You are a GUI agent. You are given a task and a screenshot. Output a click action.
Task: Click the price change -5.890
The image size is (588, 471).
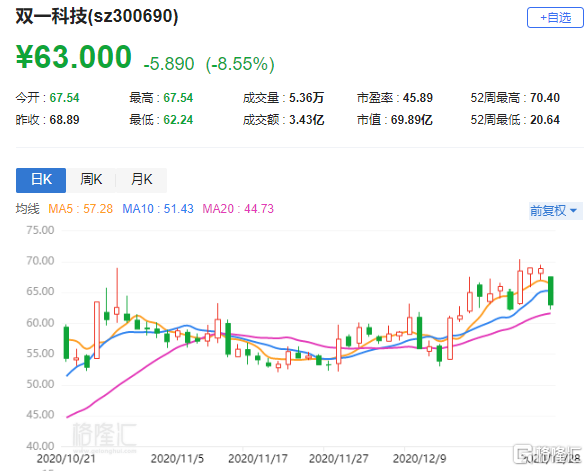point(169,64)
